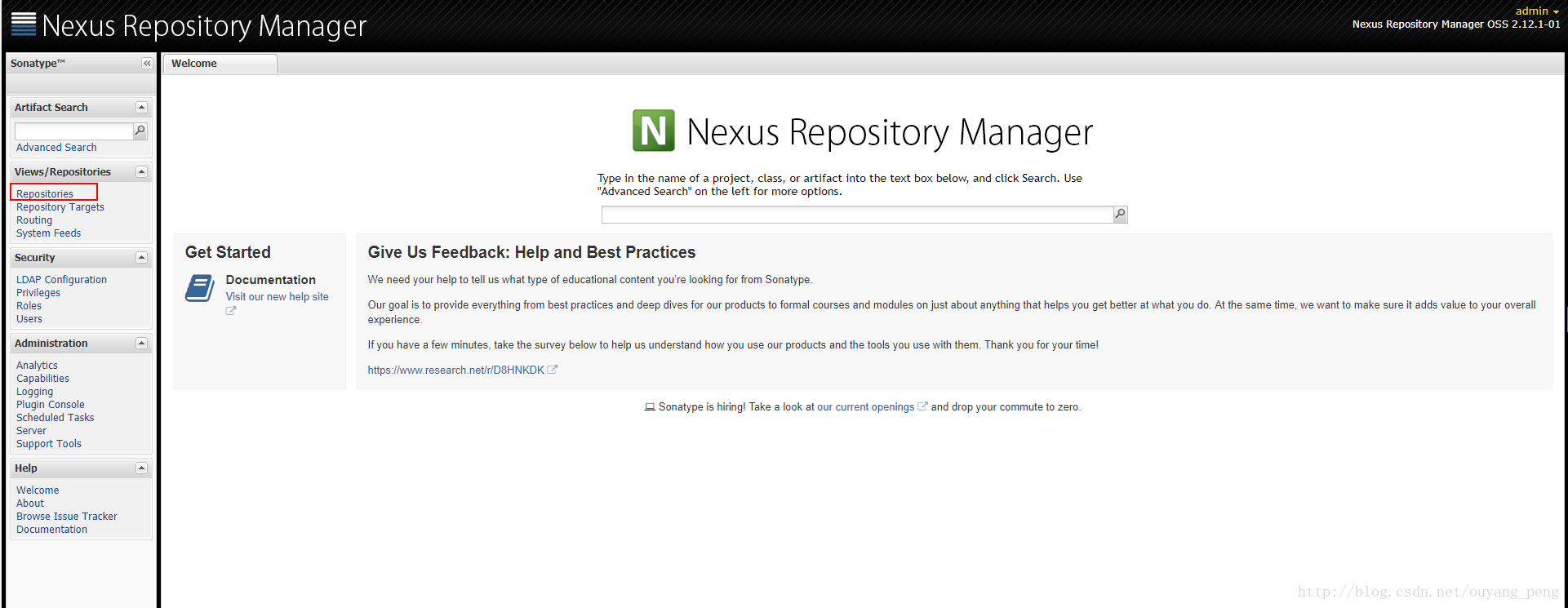Select the Welcome tab
This screenshot has height=608, width=1568.
220,64
